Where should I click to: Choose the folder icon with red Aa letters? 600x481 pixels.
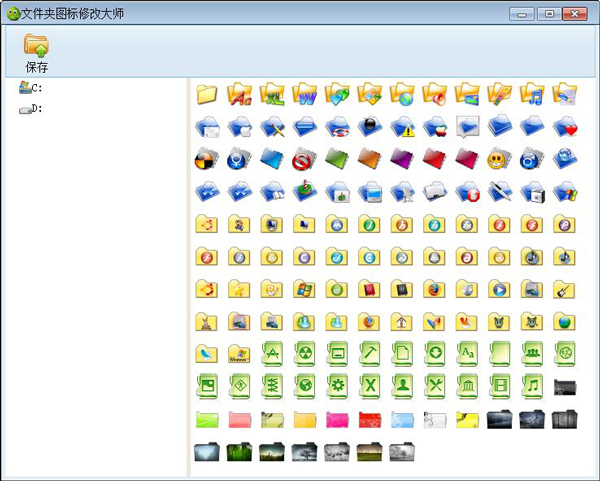[x=239, y=94]
